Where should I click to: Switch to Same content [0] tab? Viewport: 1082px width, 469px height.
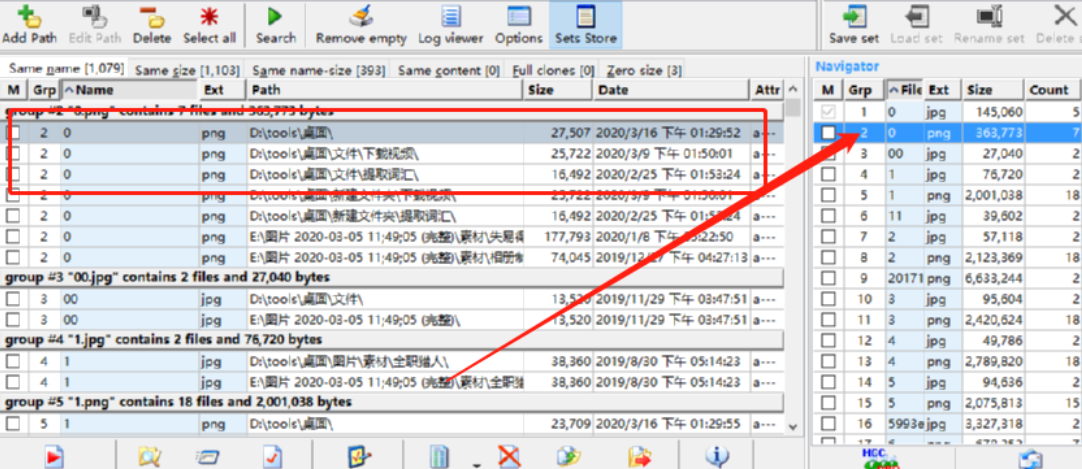(x=449, y=70)
